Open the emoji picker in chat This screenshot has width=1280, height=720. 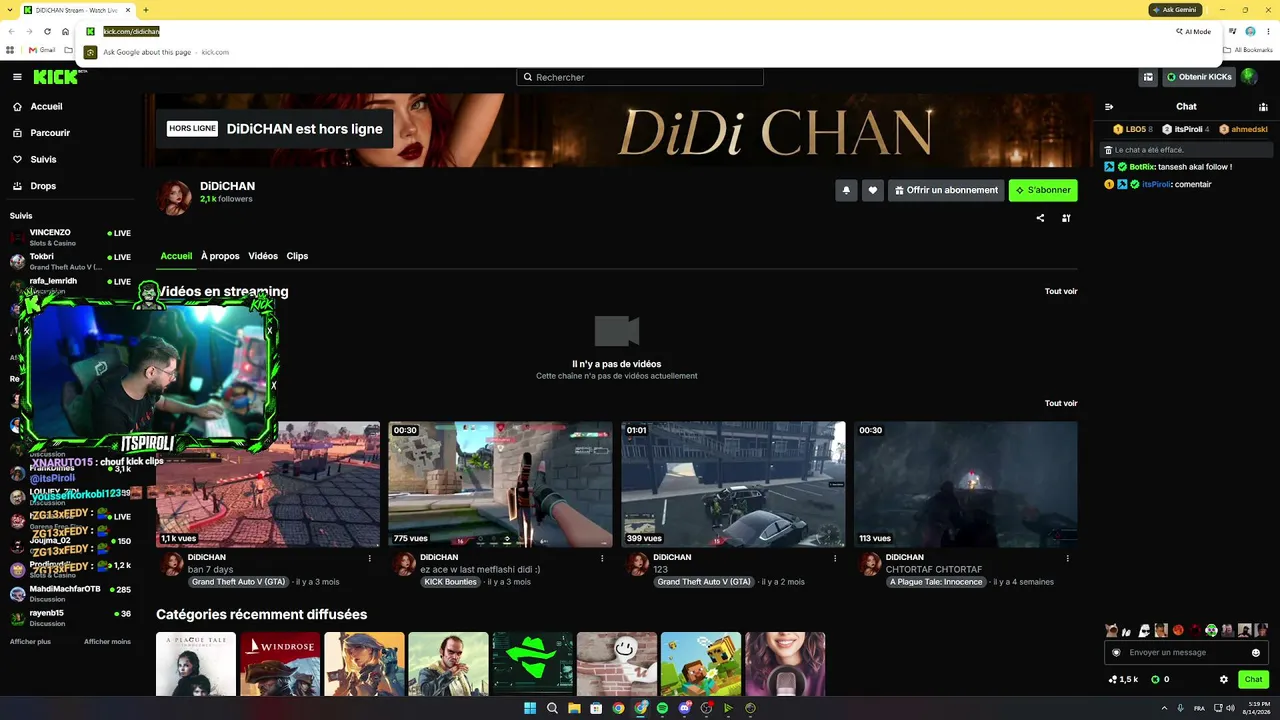click(x=1256, y=653)
